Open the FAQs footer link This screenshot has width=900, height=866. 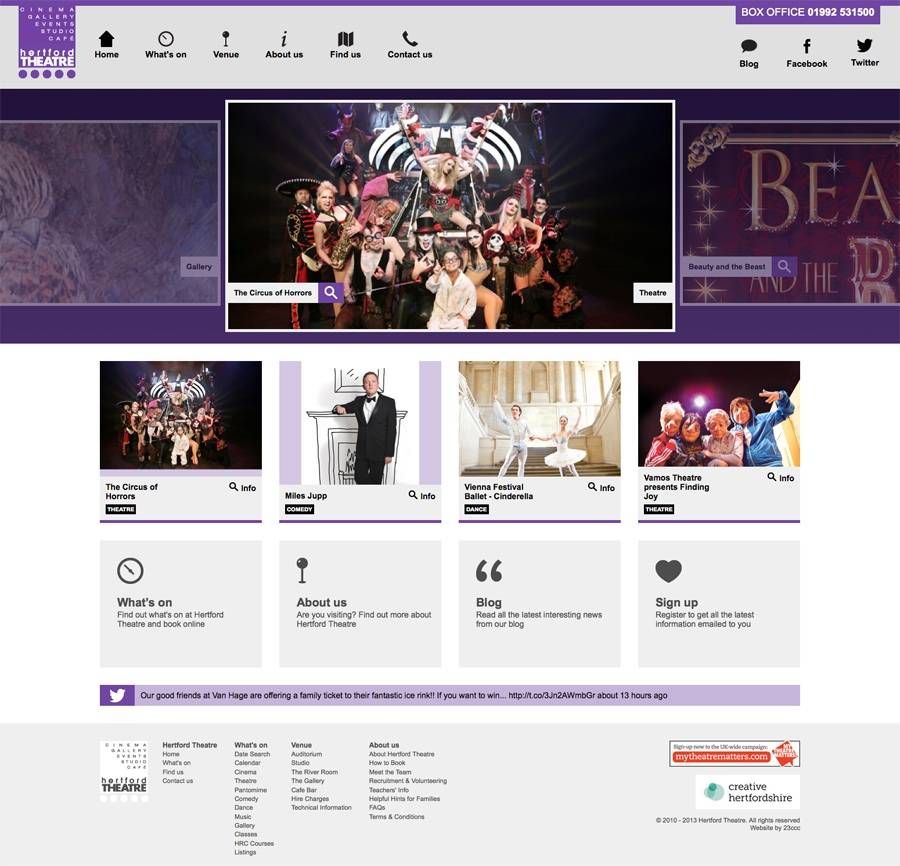click(377, 807)
